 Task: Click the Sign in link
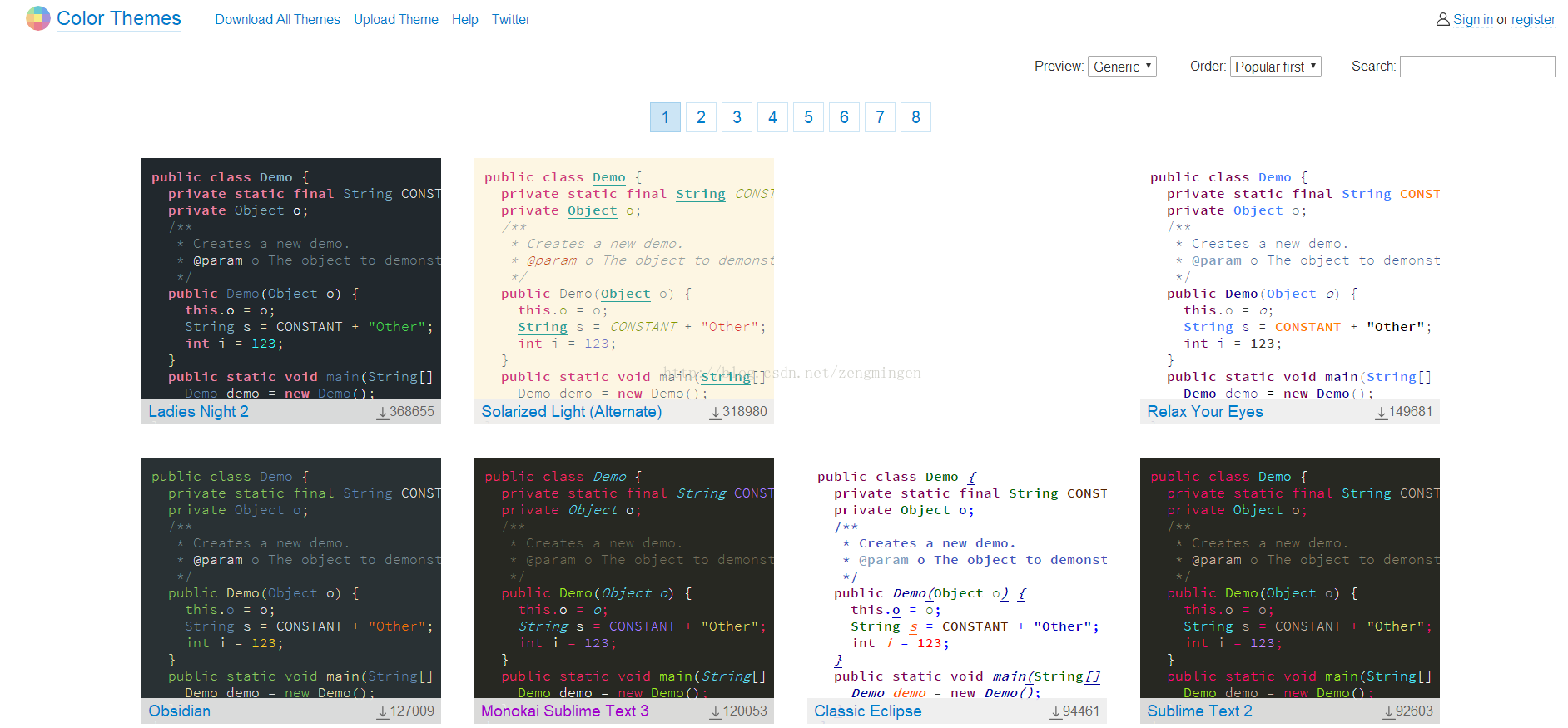tap(1473, 19)
